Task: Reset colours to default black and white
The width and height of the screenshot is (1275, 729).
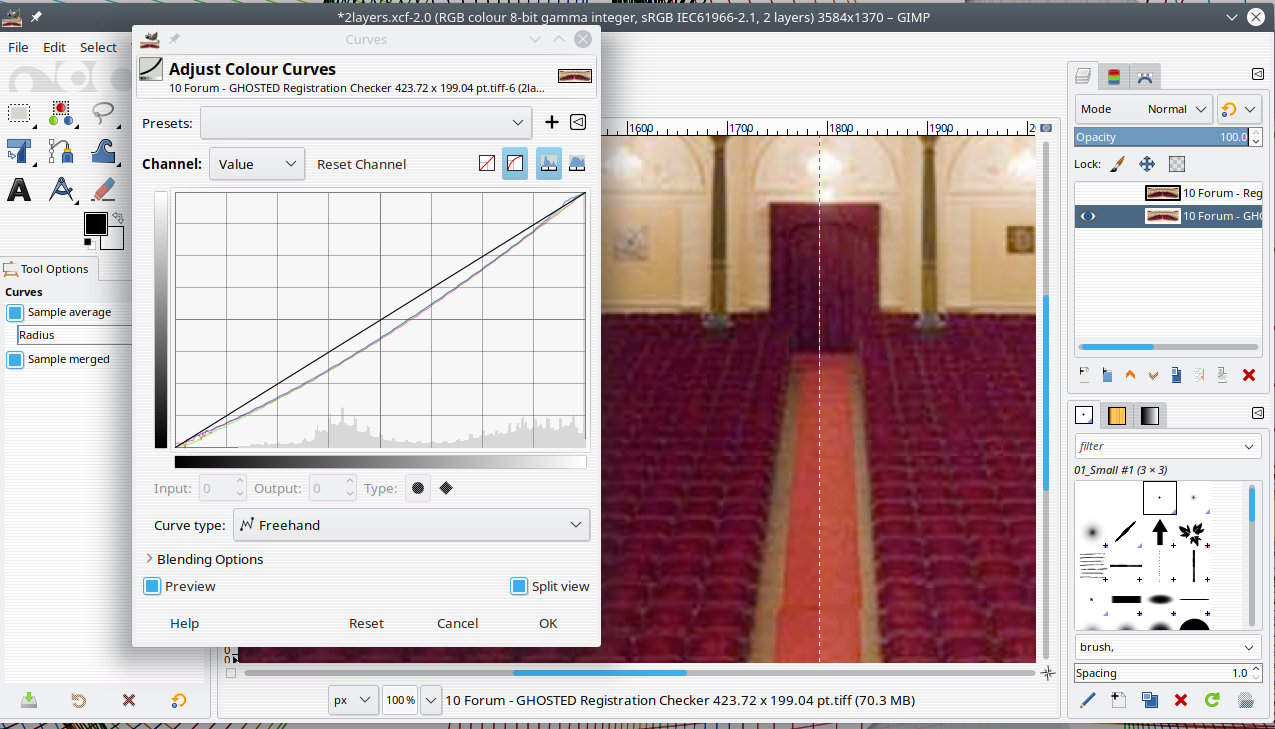Action: (x=88, y=242)
